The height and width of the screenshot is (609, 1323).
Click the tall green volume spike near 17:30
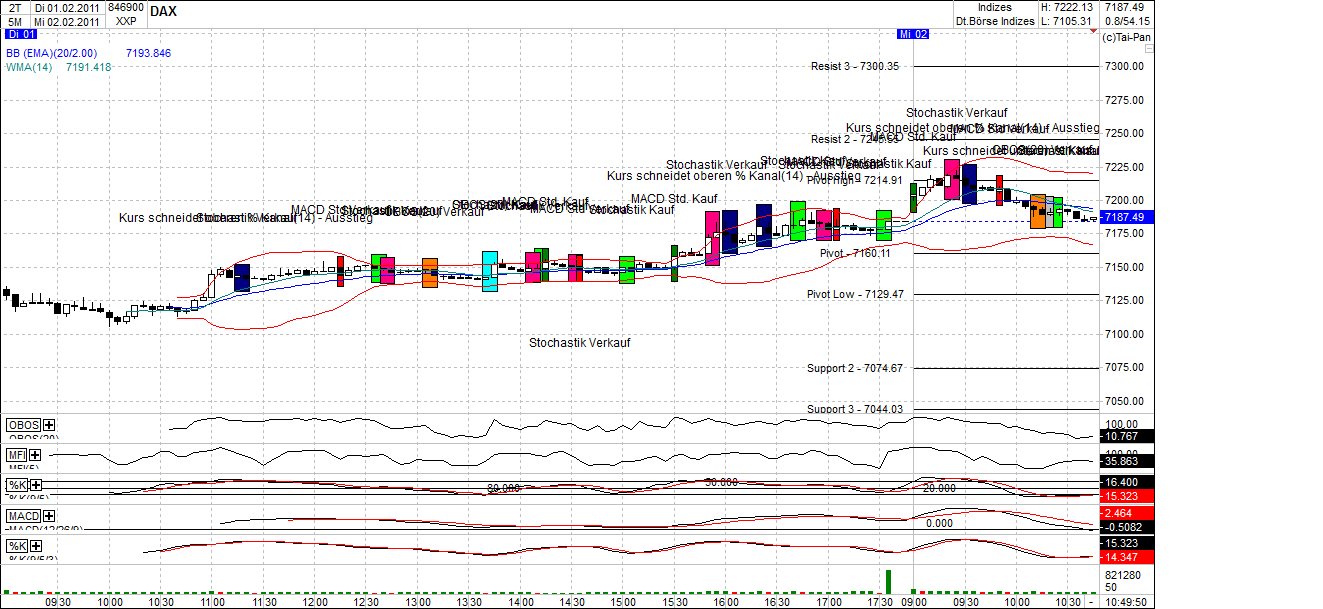pyautogui.click(x=888, y=580)
